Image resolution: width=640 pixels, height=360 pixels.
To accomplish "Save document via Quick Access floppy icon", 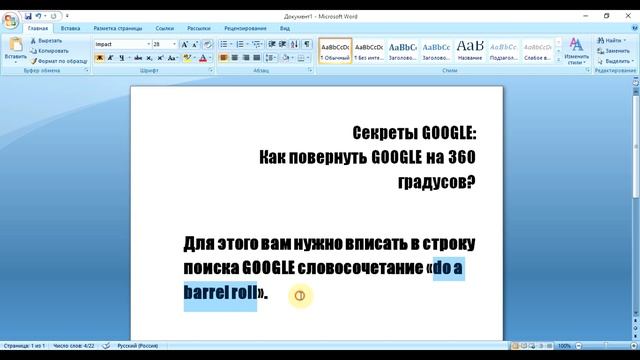I will pyautogui.click(x=28, y=16).
